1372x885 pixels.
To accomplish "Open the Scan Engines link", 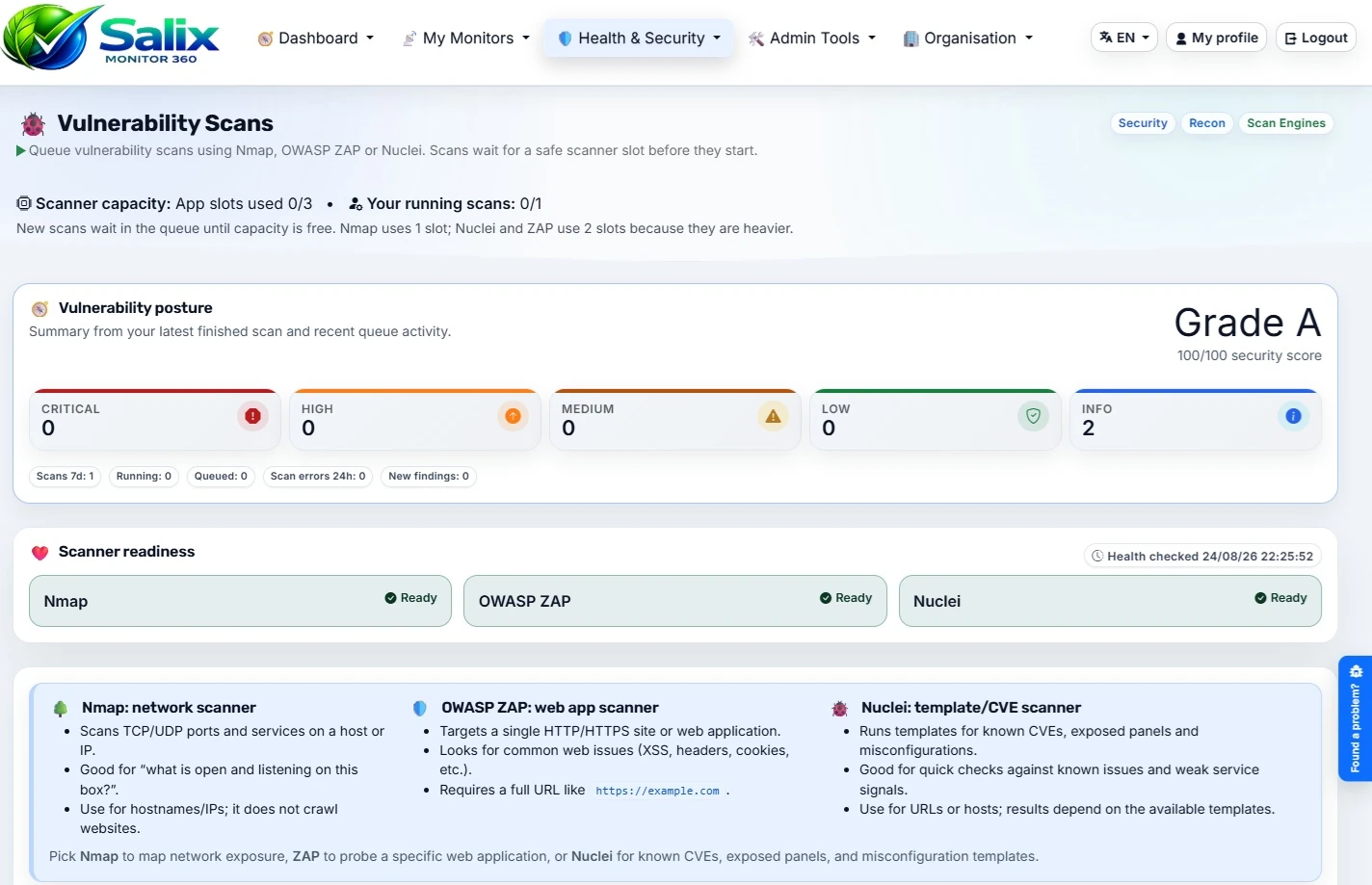I will click(1286, 123).
